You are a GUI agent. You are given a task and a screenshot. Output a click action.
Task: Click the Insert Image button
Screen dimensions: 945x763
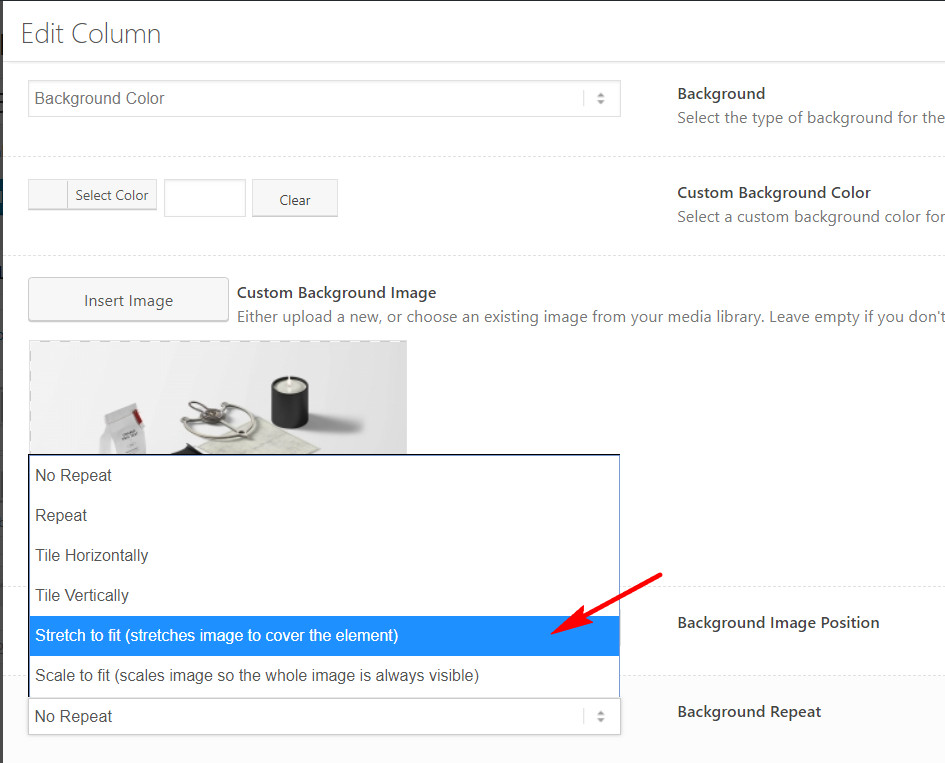(x=128, y=300)
